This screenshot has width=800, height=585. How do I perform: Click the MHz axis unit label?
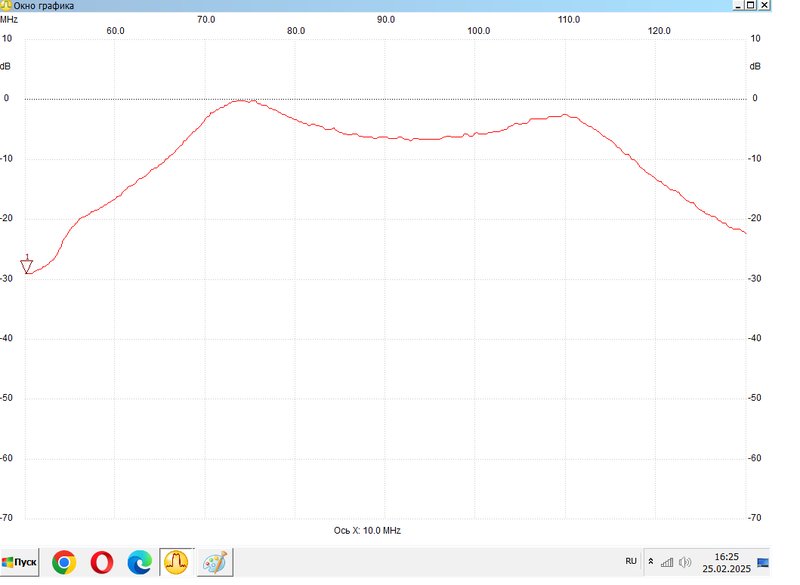click(9, 19)
